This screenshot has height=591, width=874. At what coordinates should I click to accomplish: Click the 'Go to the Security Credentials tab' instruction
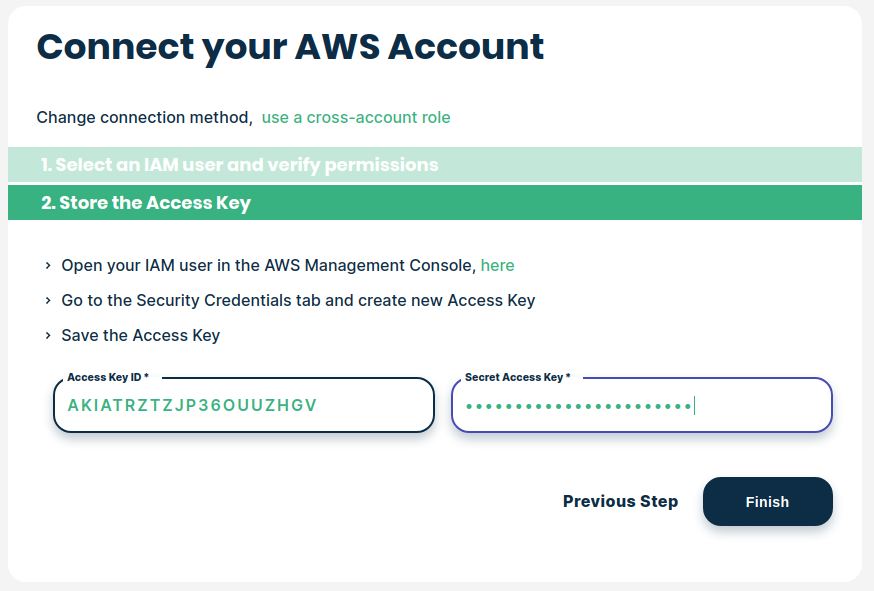click(x=298, y=300)
